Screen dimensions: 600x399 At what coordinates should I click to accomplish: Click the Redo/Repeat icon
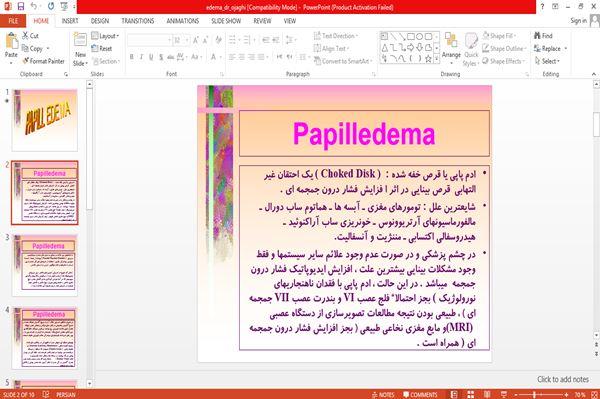[51, 7]
